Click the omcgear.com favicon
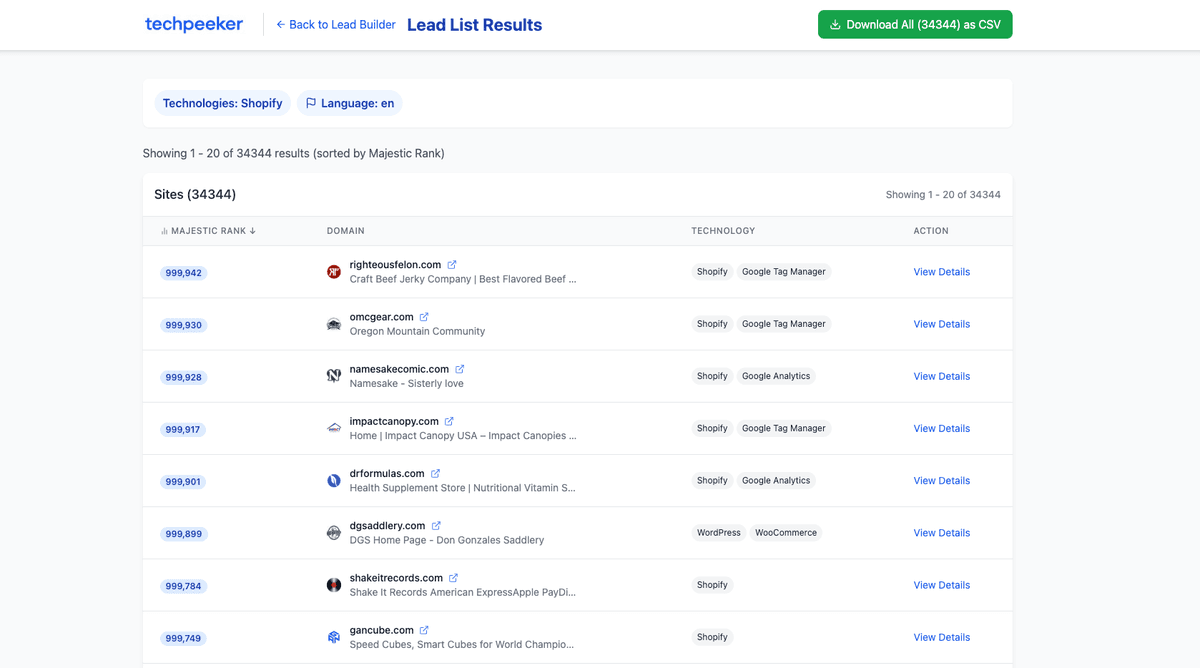This screenshot has height=668, width=1200. [x=333, y=323]
